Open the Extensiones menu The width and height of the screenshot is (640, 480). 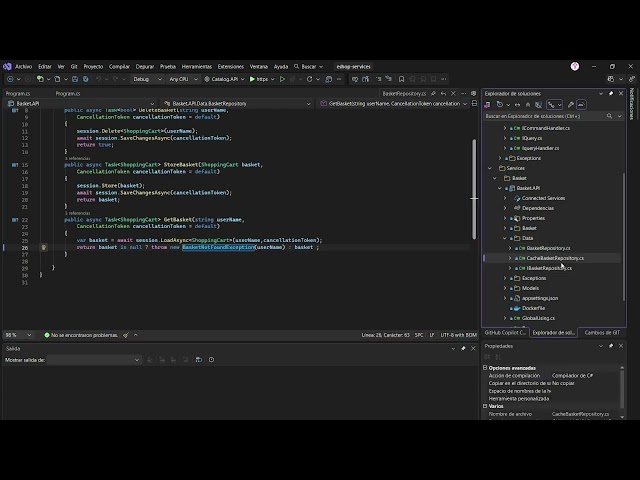231,67
